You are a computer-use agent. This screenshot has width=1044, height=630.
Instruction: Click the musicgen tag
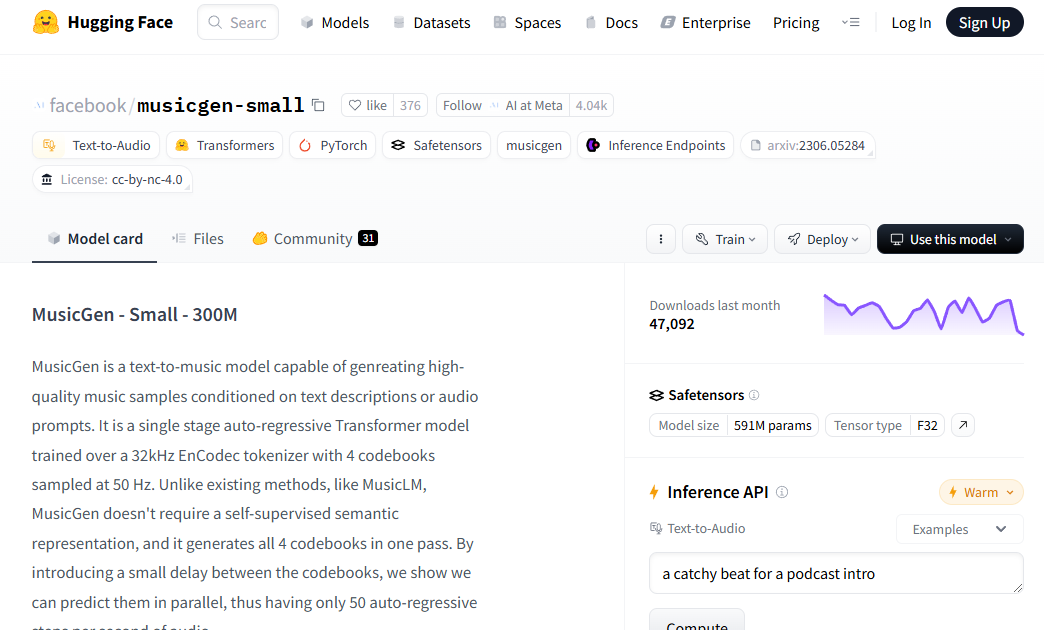click(x=534, y=145)
